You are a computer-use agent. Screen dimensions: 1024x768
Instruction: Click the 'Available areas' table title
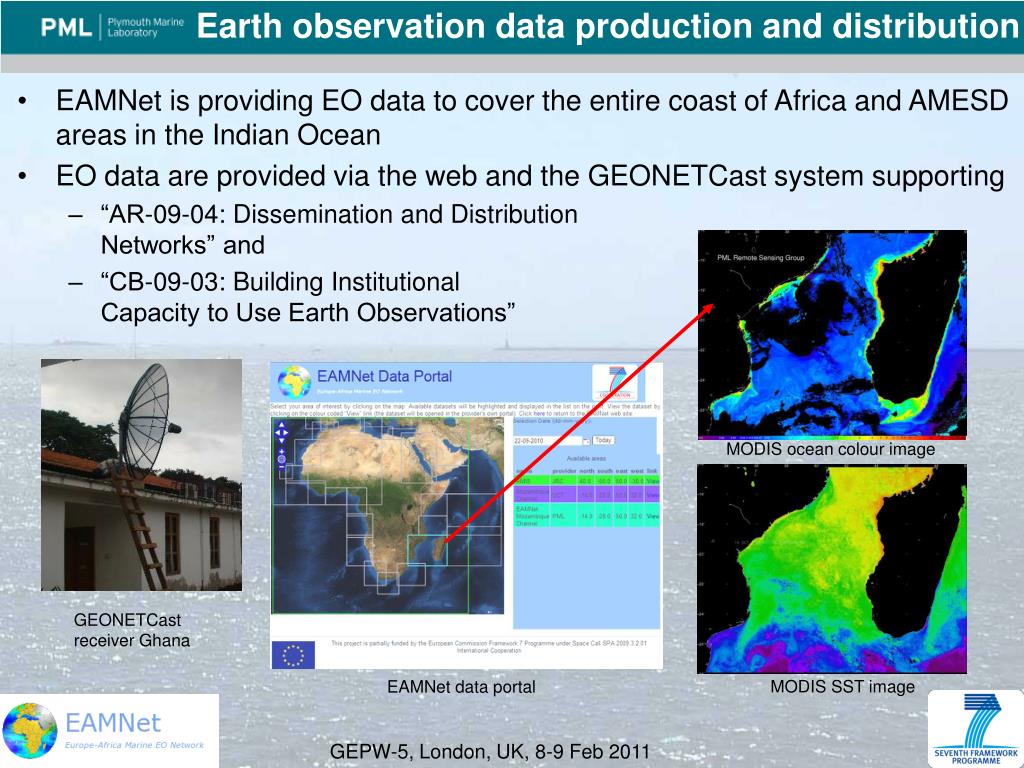(x=586, y=458)
